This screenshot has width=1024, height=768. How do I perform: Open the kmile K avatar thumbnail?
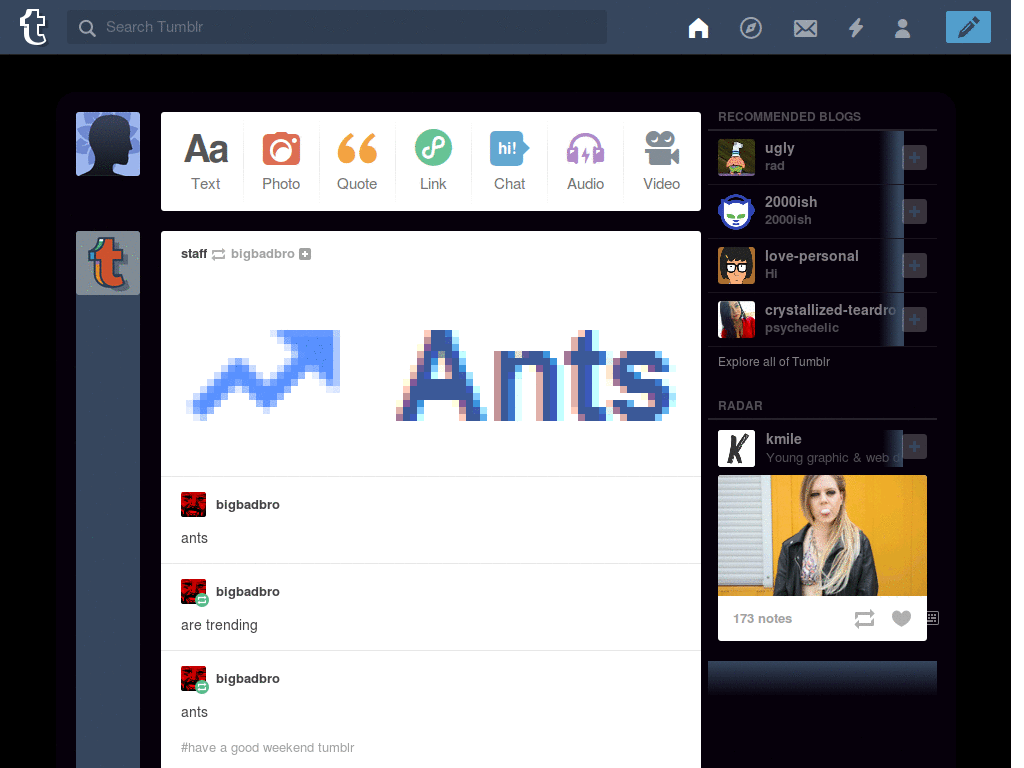pos(736,448)
